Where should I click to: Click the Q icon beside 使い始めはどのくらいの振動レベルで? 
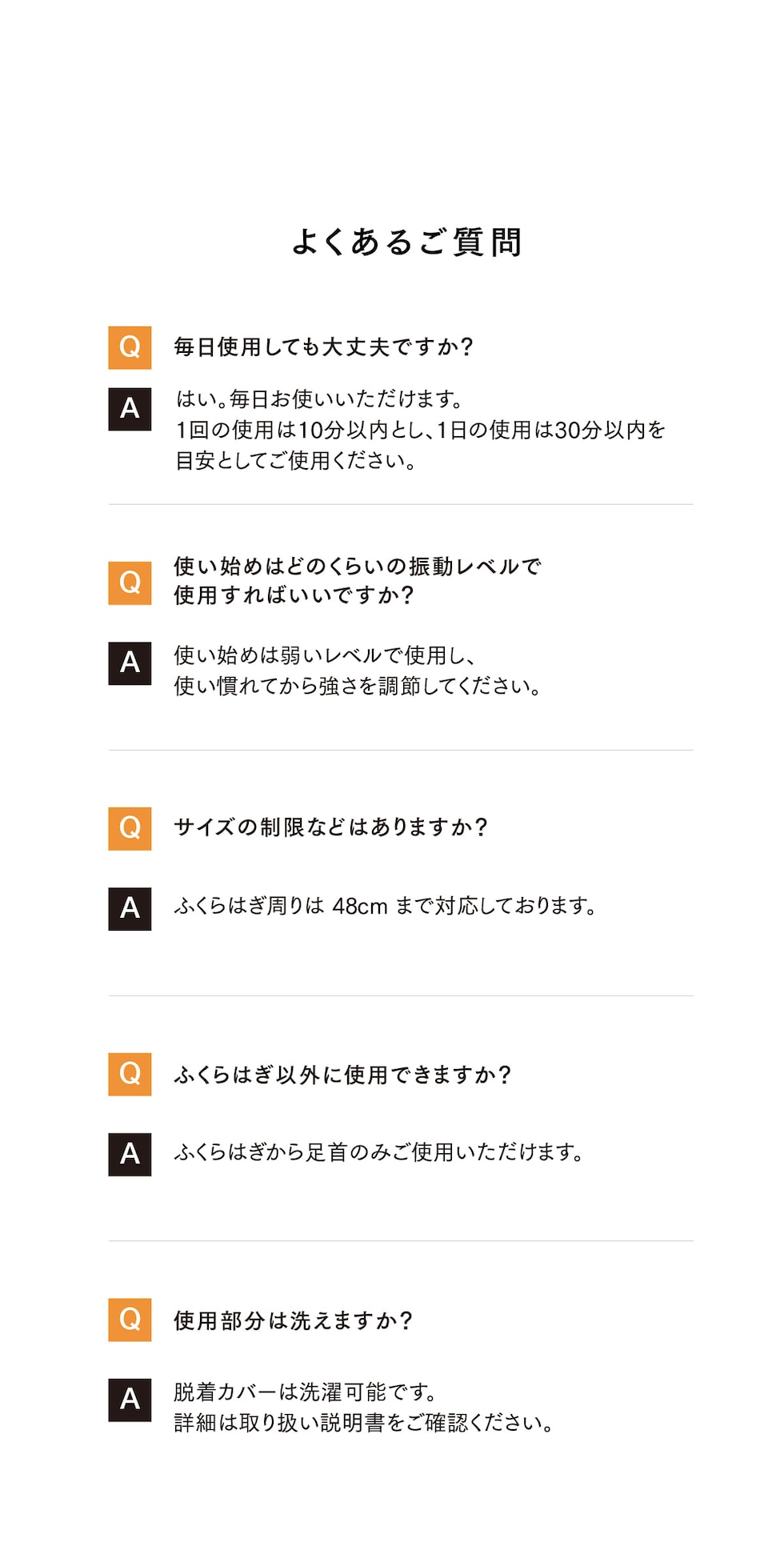click(130, 583)
